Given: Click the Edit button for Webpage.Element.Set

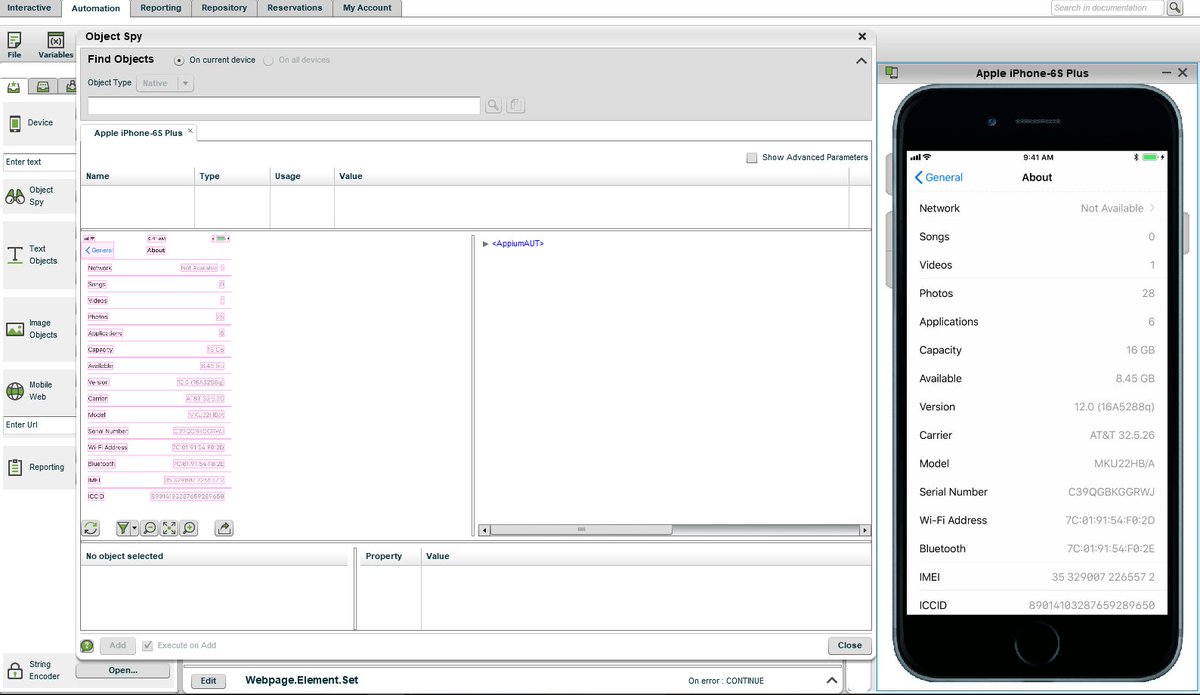Looking at the screenshot, I should point(208,681).
